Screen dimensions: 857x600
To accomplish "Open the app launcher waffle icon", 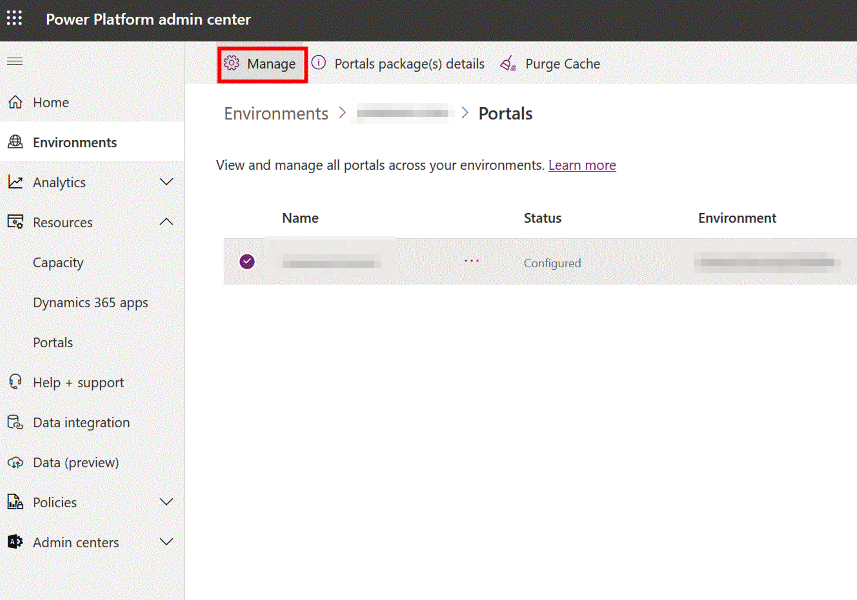I will [15, 18].
